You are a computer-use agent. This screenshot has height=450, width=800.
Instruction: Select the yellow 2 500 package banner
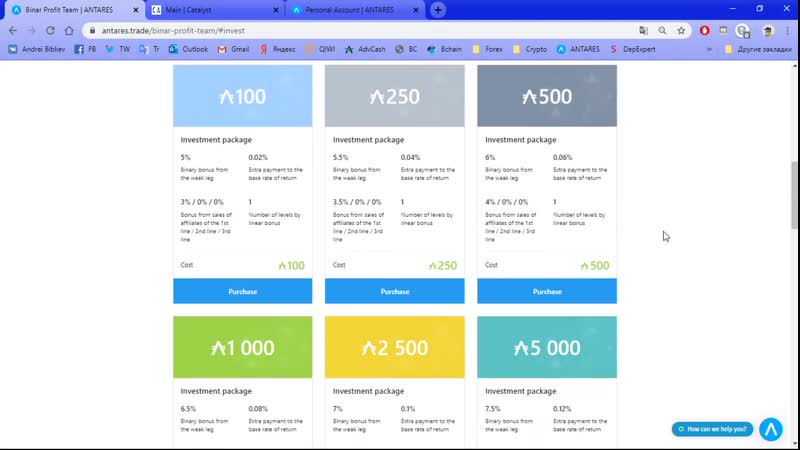click(x=394, y=347)
